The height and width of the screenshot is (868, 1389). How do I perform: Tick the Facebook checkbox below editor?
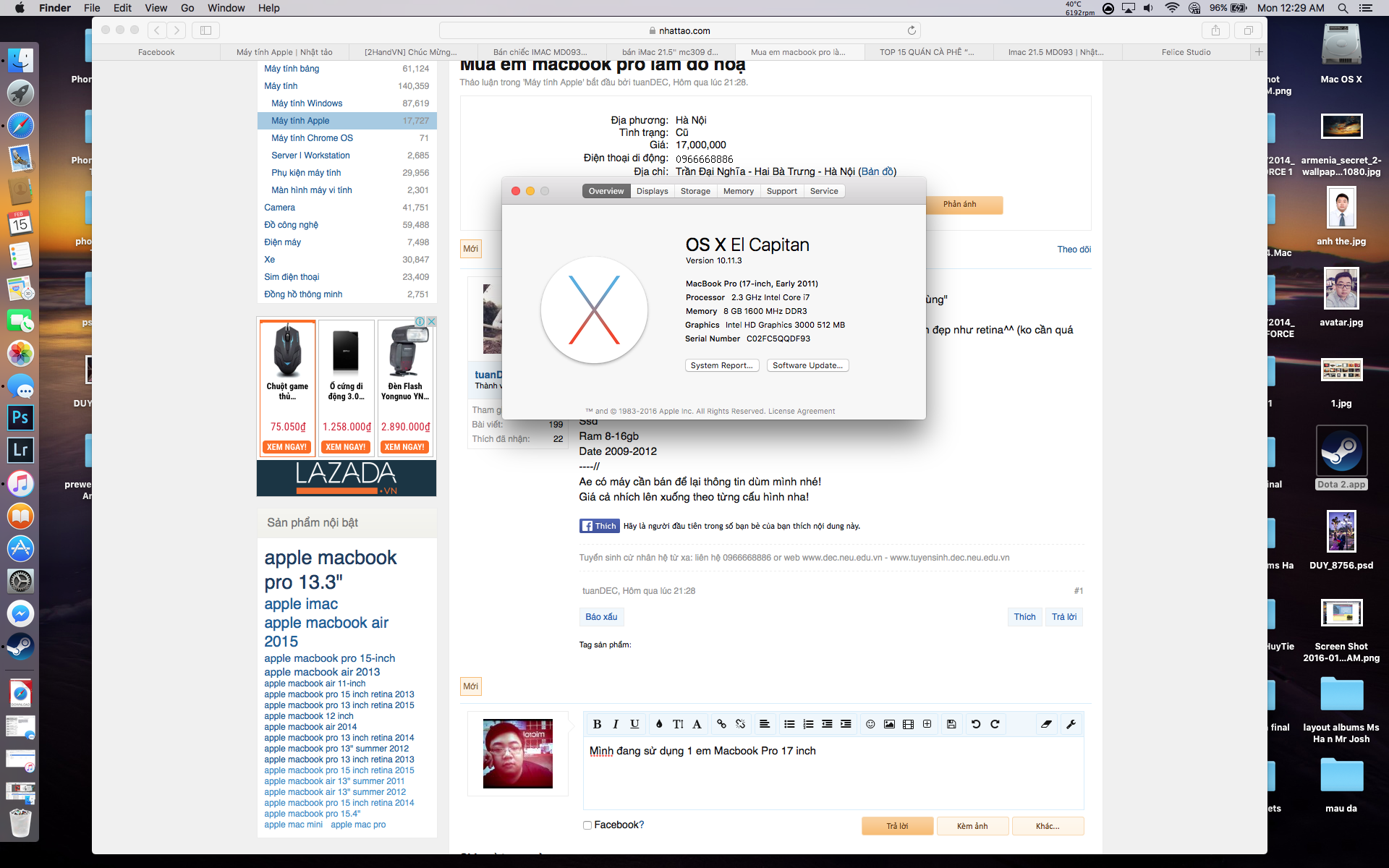pos(587,825)
